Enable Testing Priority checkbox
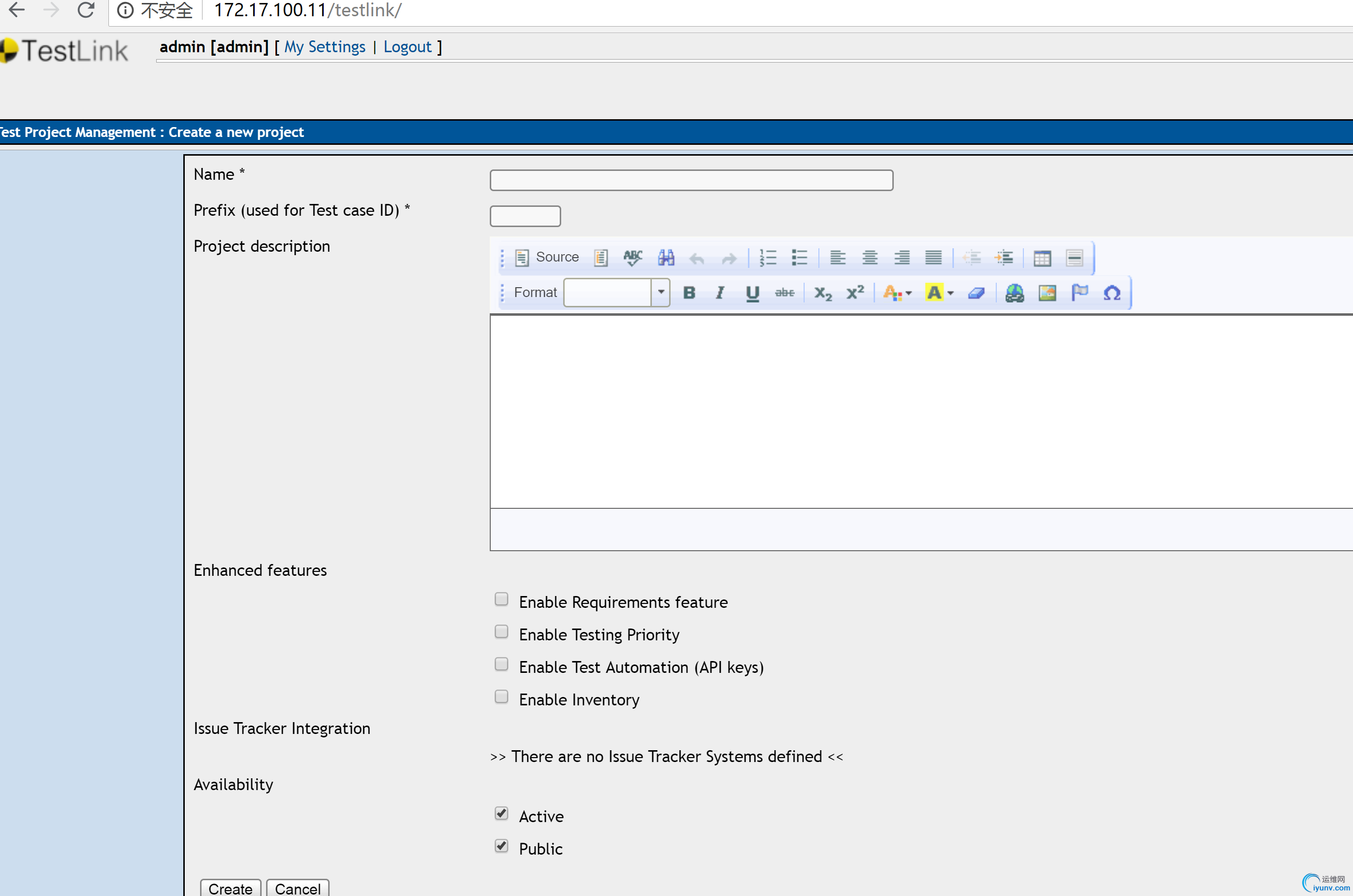Image resolution: width=1353 pixels, height=896 pixels. click(x=501, y=631)
